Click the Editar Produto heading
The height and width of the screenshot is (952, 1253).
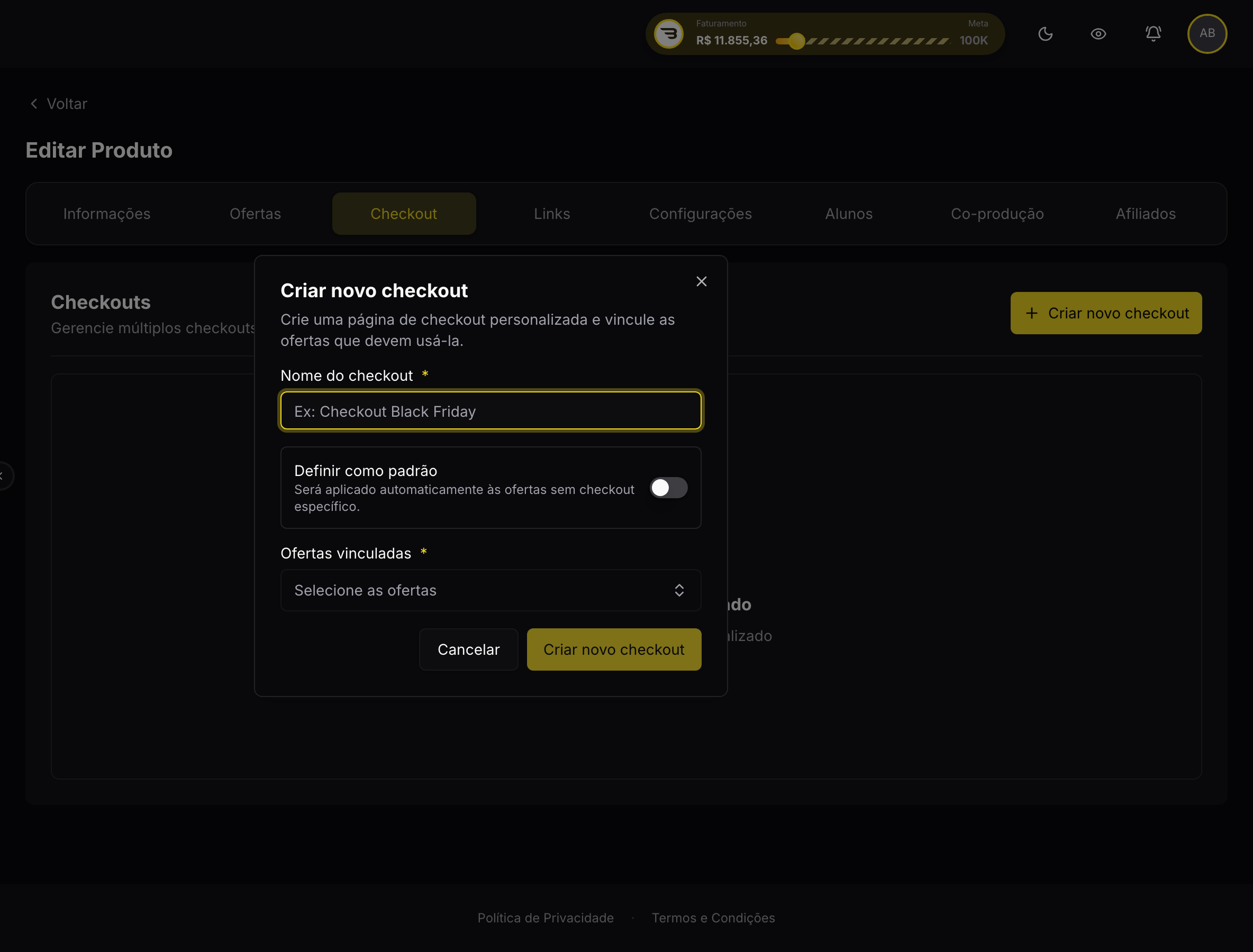pyautogui.click(x=99, y=150)
